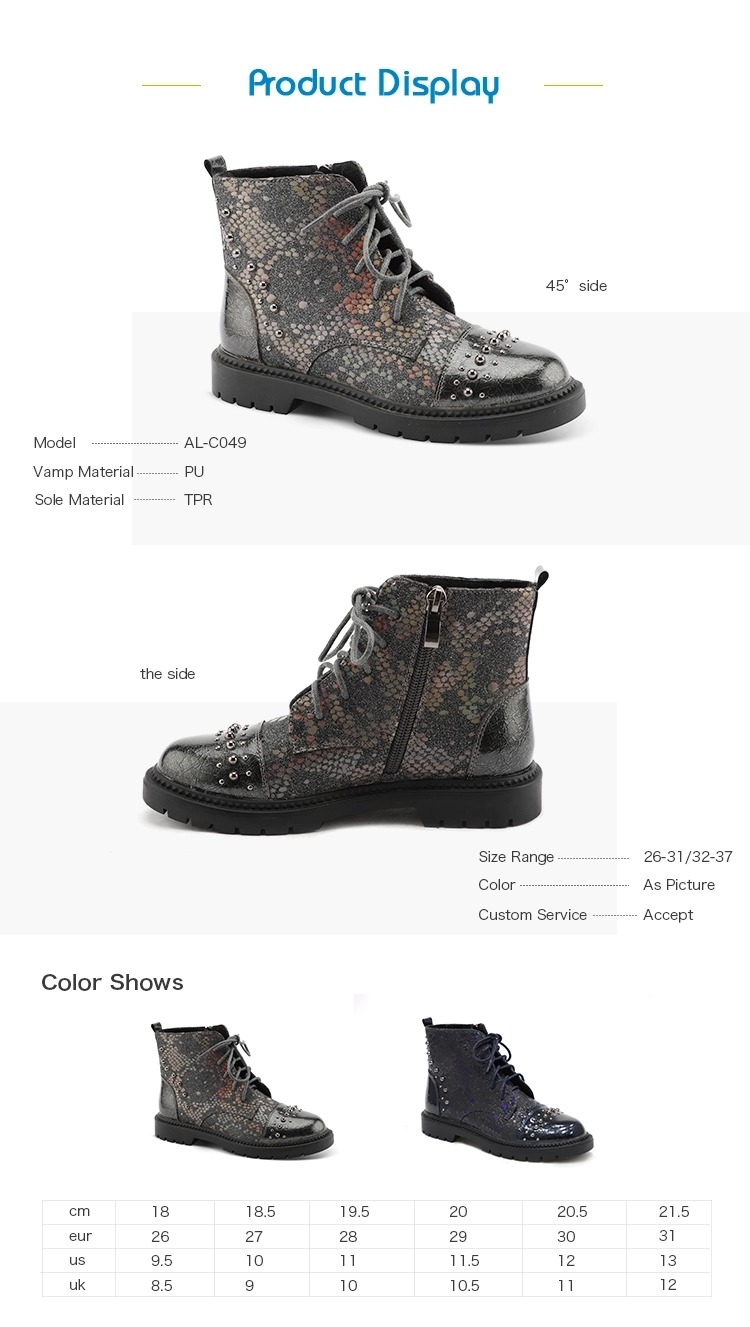This screenshot has width=750, height=1327.
Task: Click the TPR sole material value
Action: pyautogui.click(x=198, y=500)
